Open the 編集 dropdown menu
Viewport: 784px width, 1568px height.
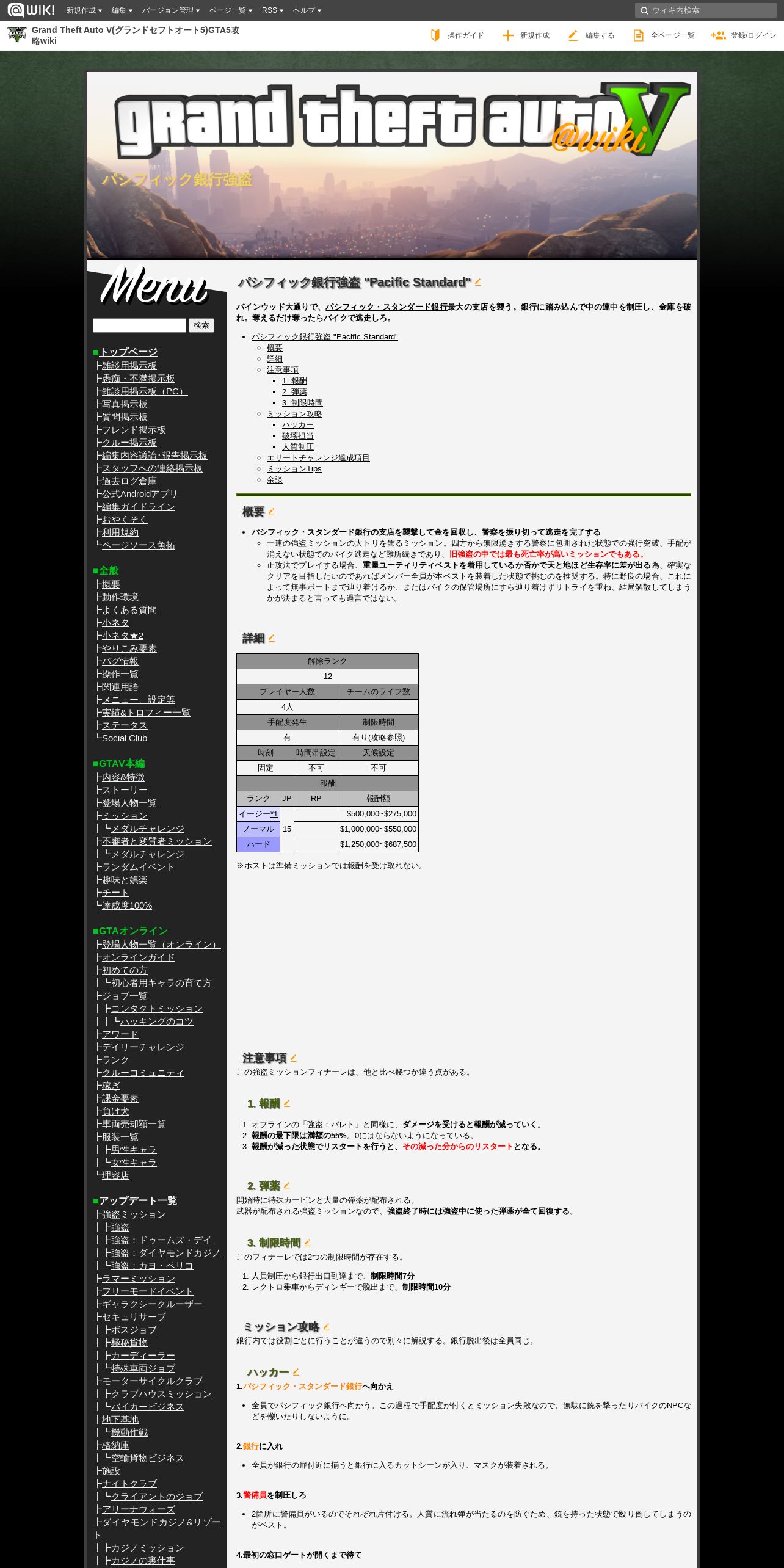(x=122, y=10)
